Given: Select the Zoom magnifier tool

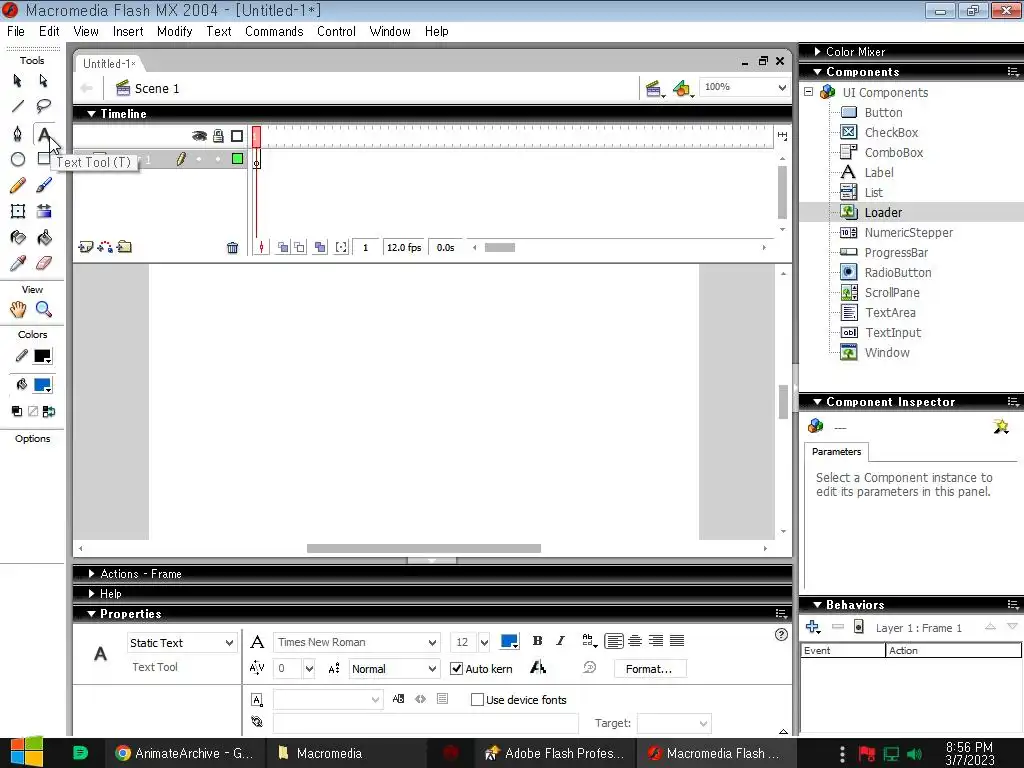Looking at the screenshot, I should pos(44,309).
